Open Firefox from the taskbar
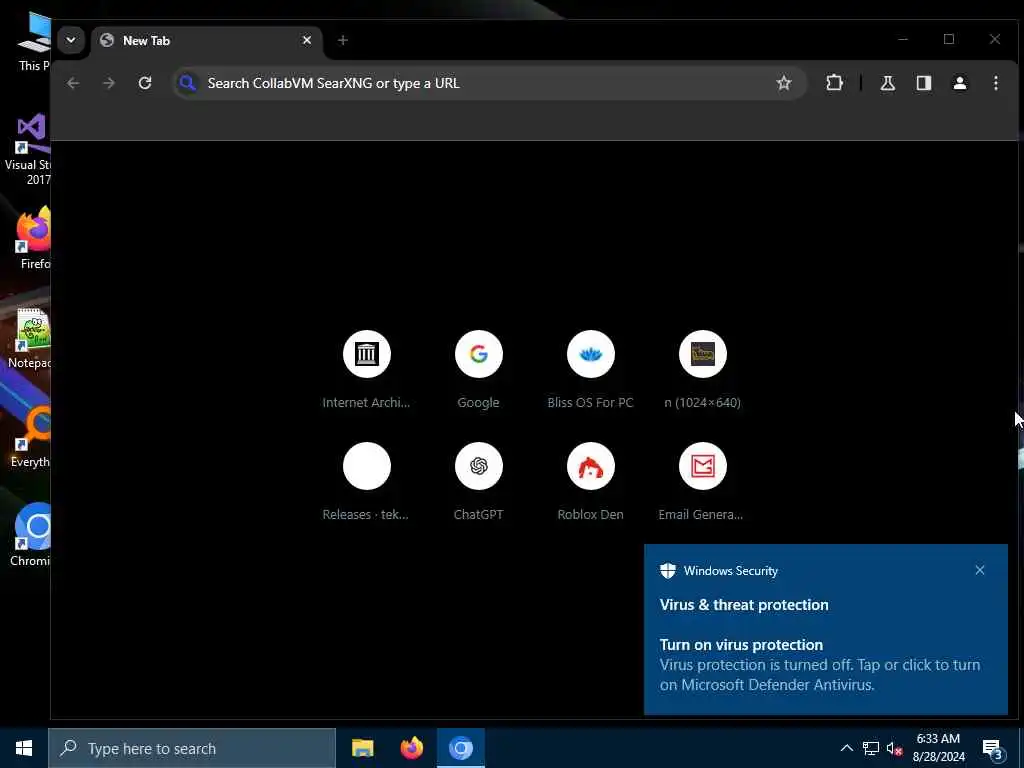1024x768 pixels. (x=411, y=748)
